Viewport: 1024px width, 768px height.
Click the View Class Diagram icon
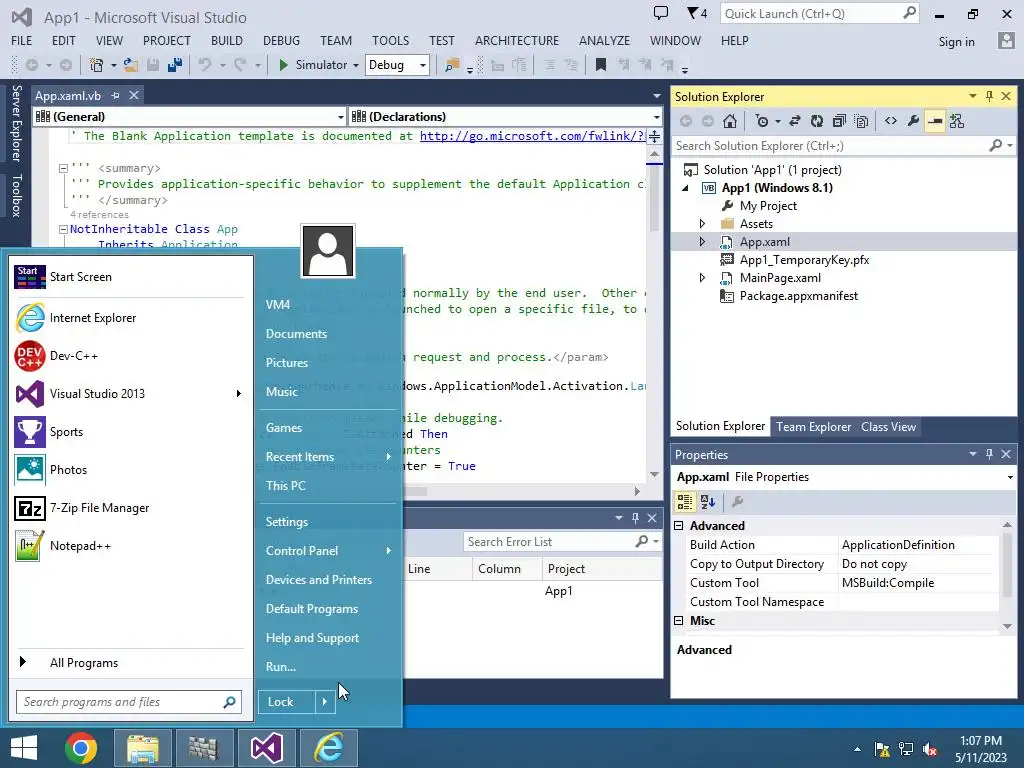[x=957, y=121]
